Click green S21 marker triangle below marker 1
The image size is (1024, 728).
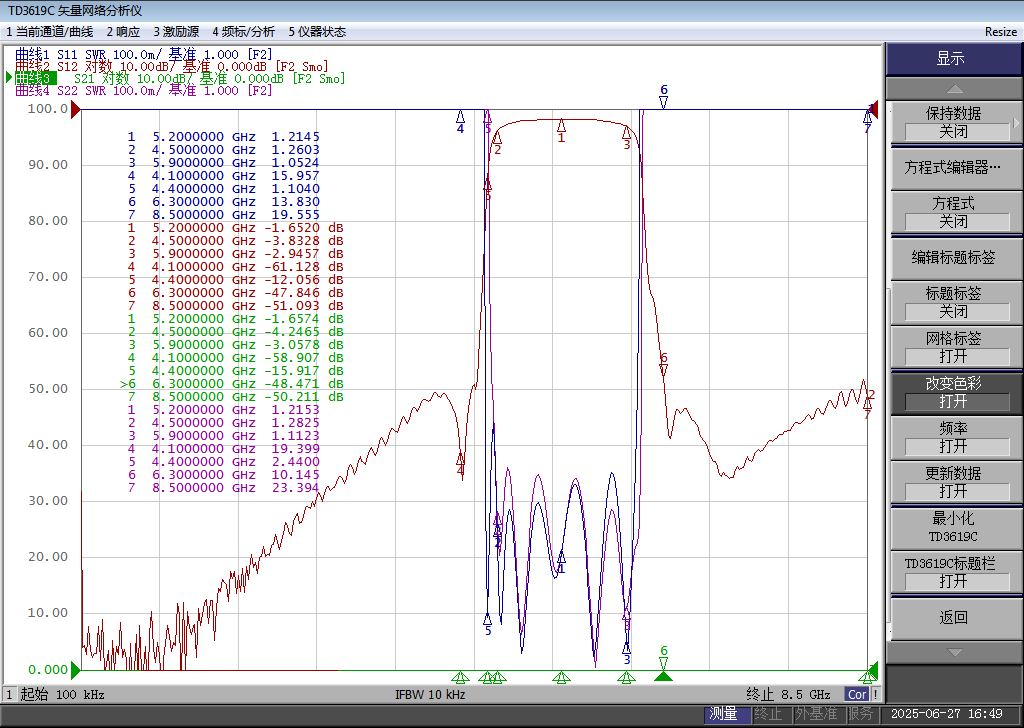click(x=562, y=676)
